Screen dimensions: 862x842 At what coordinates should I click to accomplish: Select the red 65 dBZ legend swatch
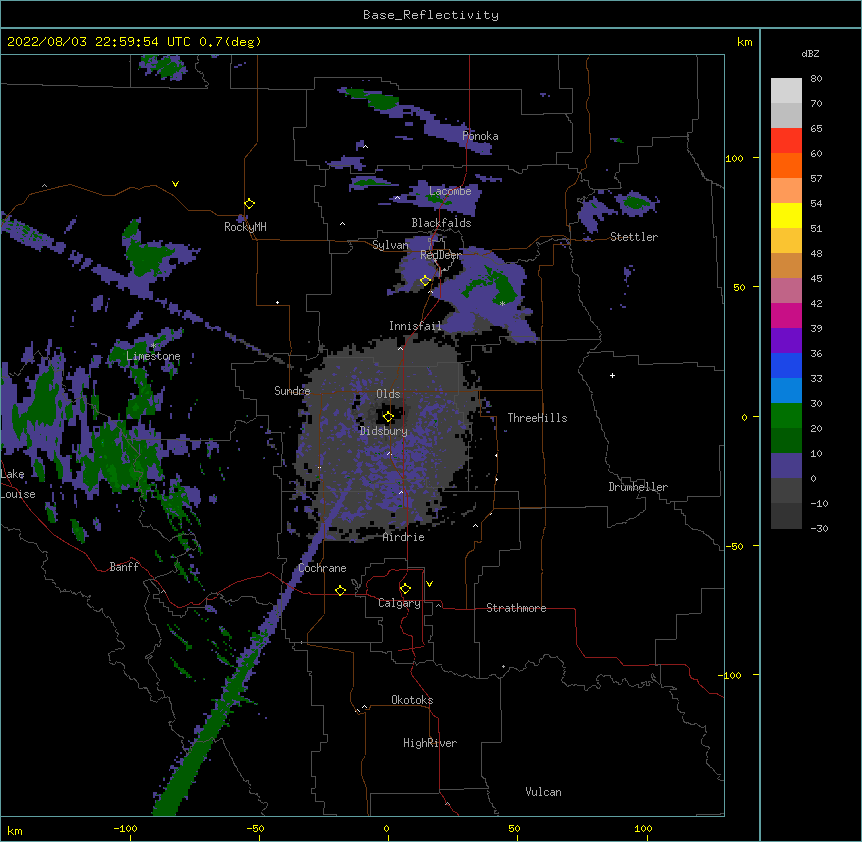click(x=786, y=141)
